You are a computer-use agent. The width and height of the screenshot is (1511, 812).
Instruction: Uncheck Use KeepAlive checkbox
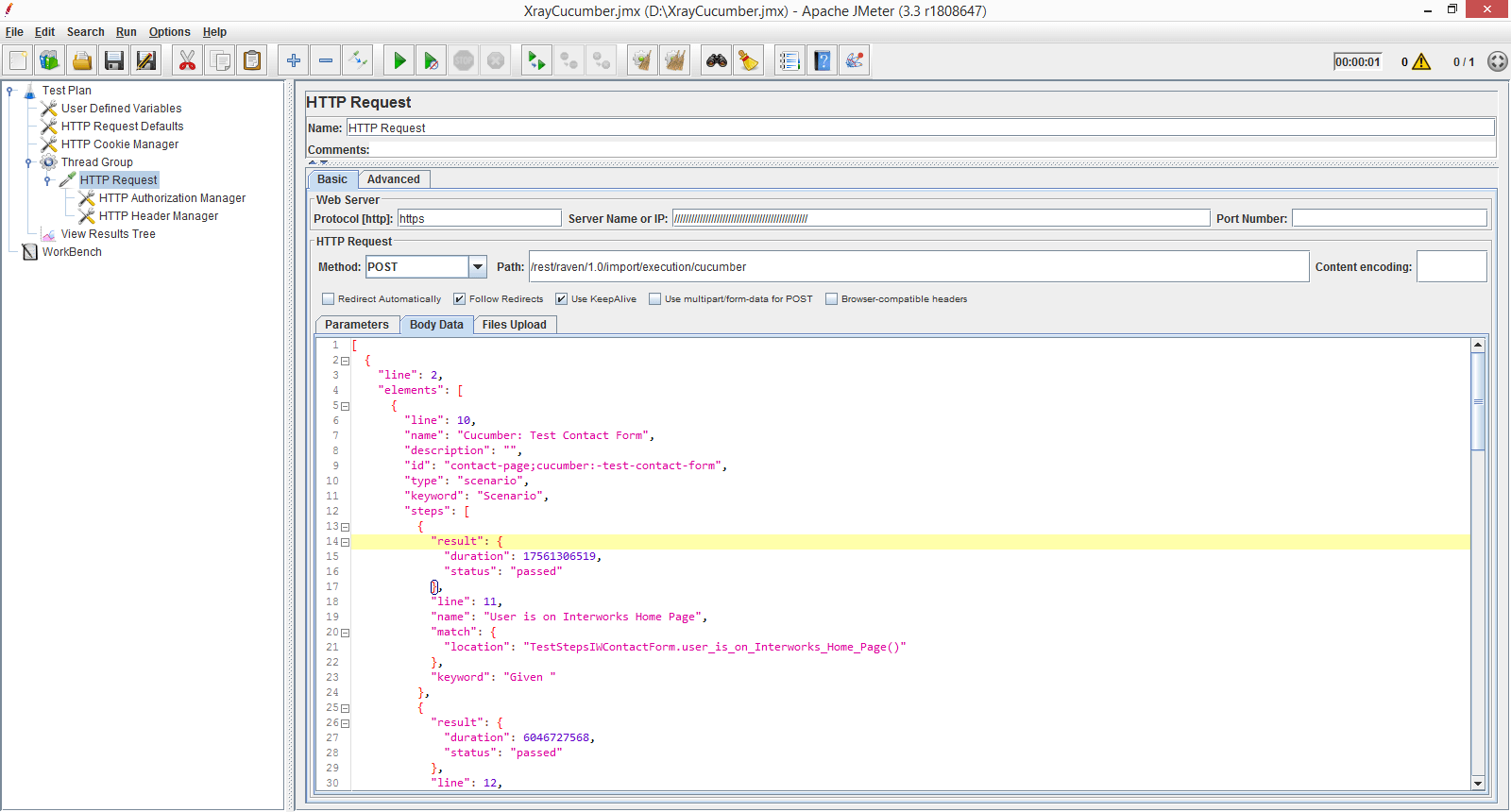coord(562,299)
